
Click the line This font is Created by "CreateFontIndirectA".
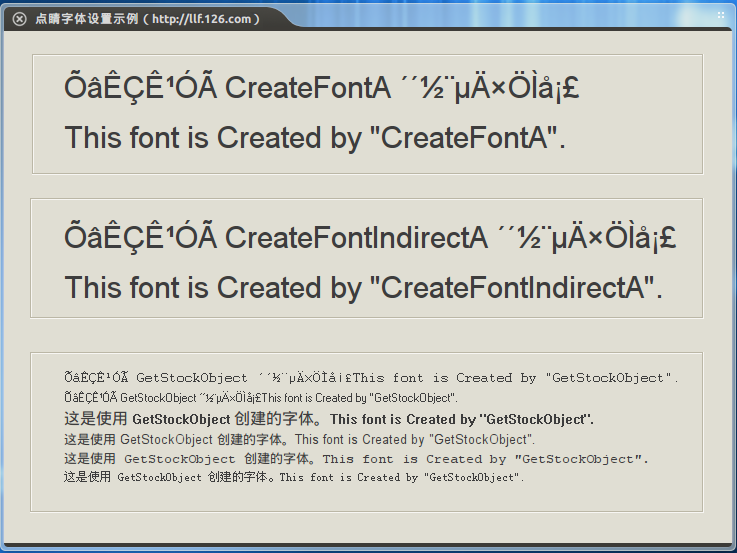363,288
